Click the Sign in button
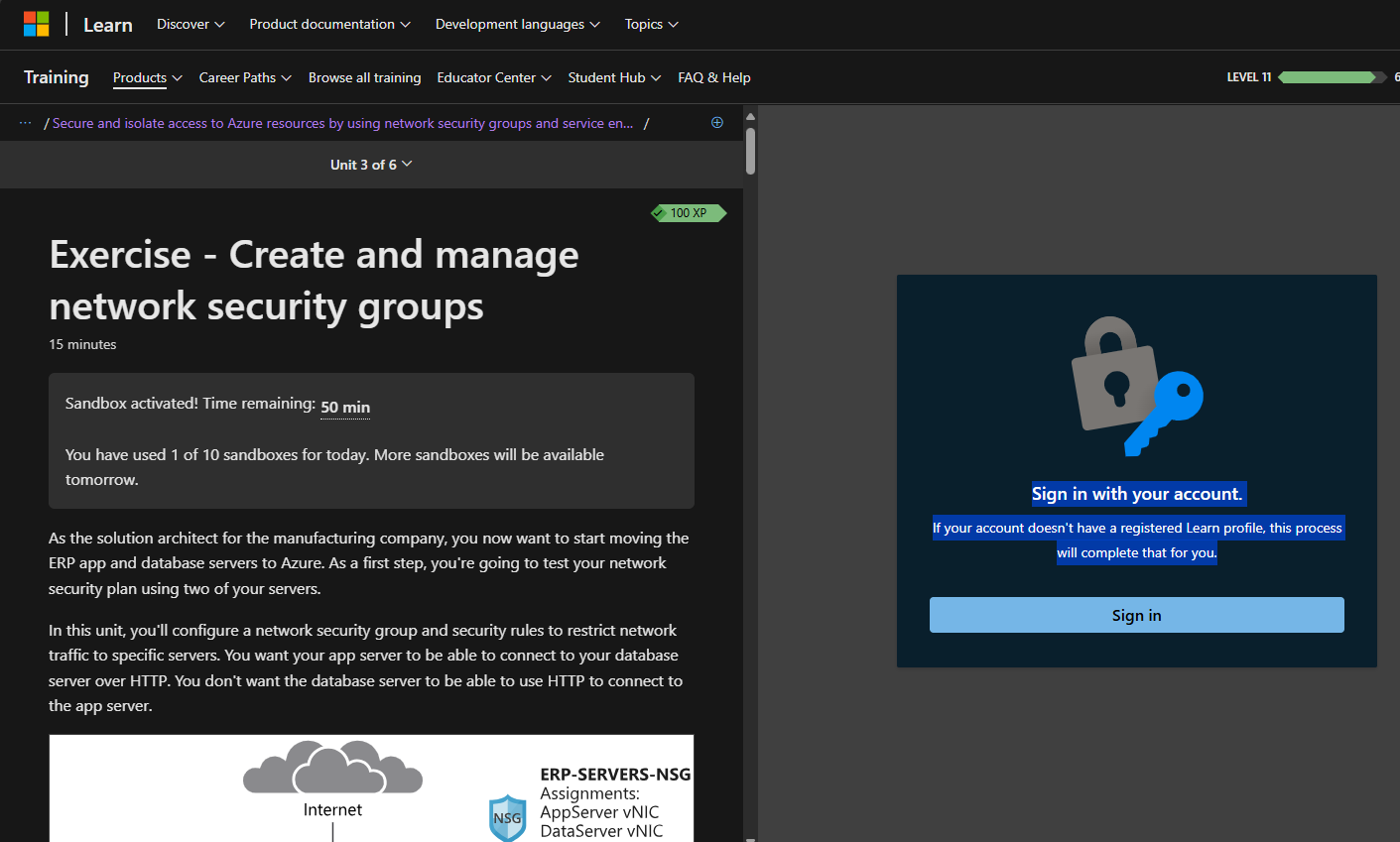Screen dimensions: 1400x842 tap(1136, 615)
